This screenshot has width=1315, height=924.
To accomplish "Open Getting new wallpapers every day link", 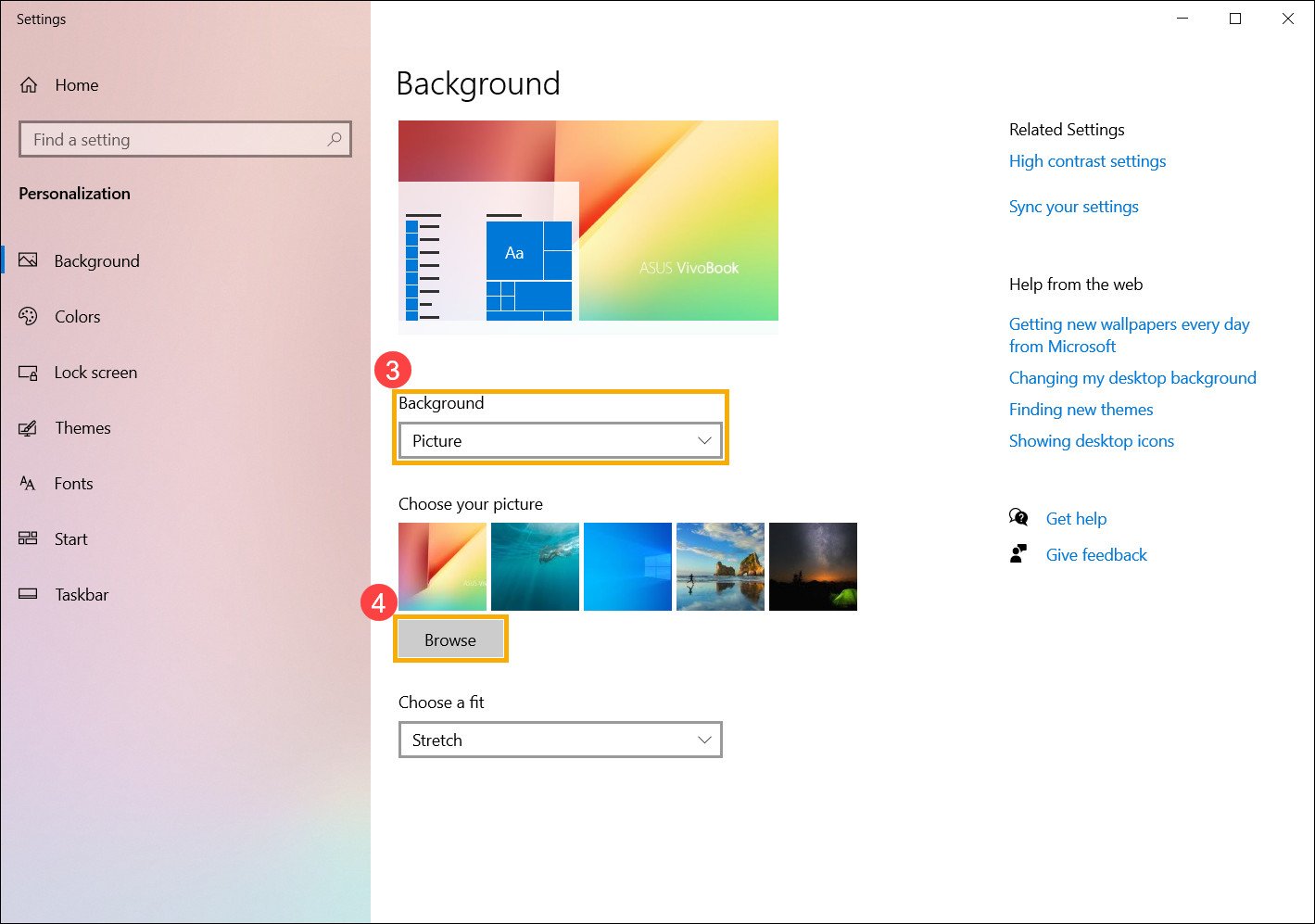I will (1129, 335).
